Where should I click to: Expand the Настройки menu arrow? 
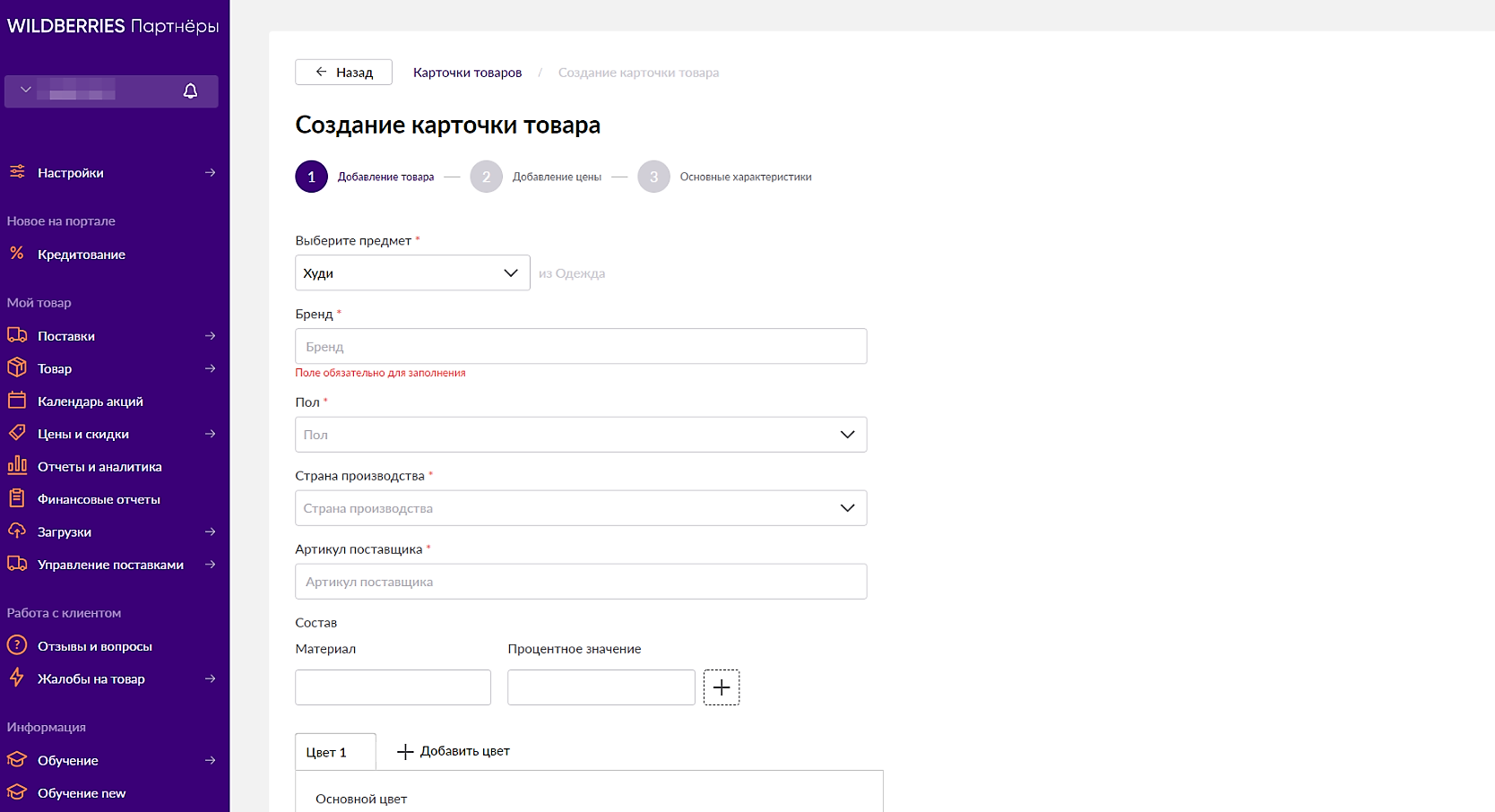coord(210,172)
